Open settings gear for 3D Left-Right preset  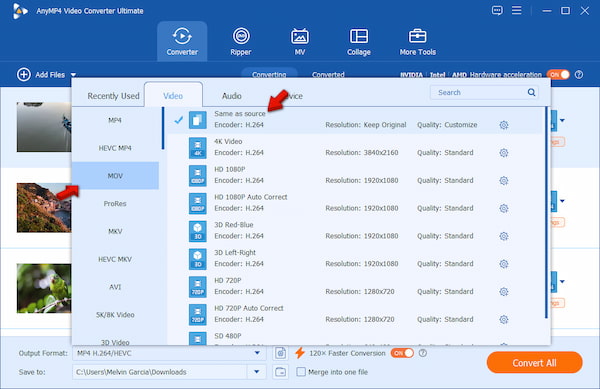pos(504,264)
